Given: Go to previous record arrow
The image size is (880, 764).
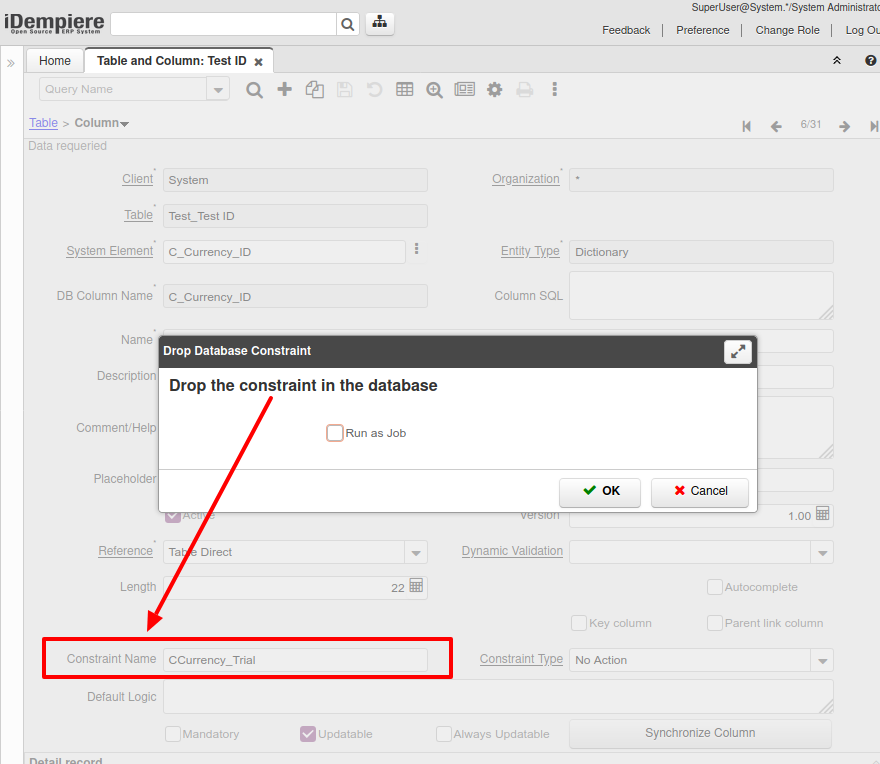Looking at the screenshot, I should click(776, 126).
